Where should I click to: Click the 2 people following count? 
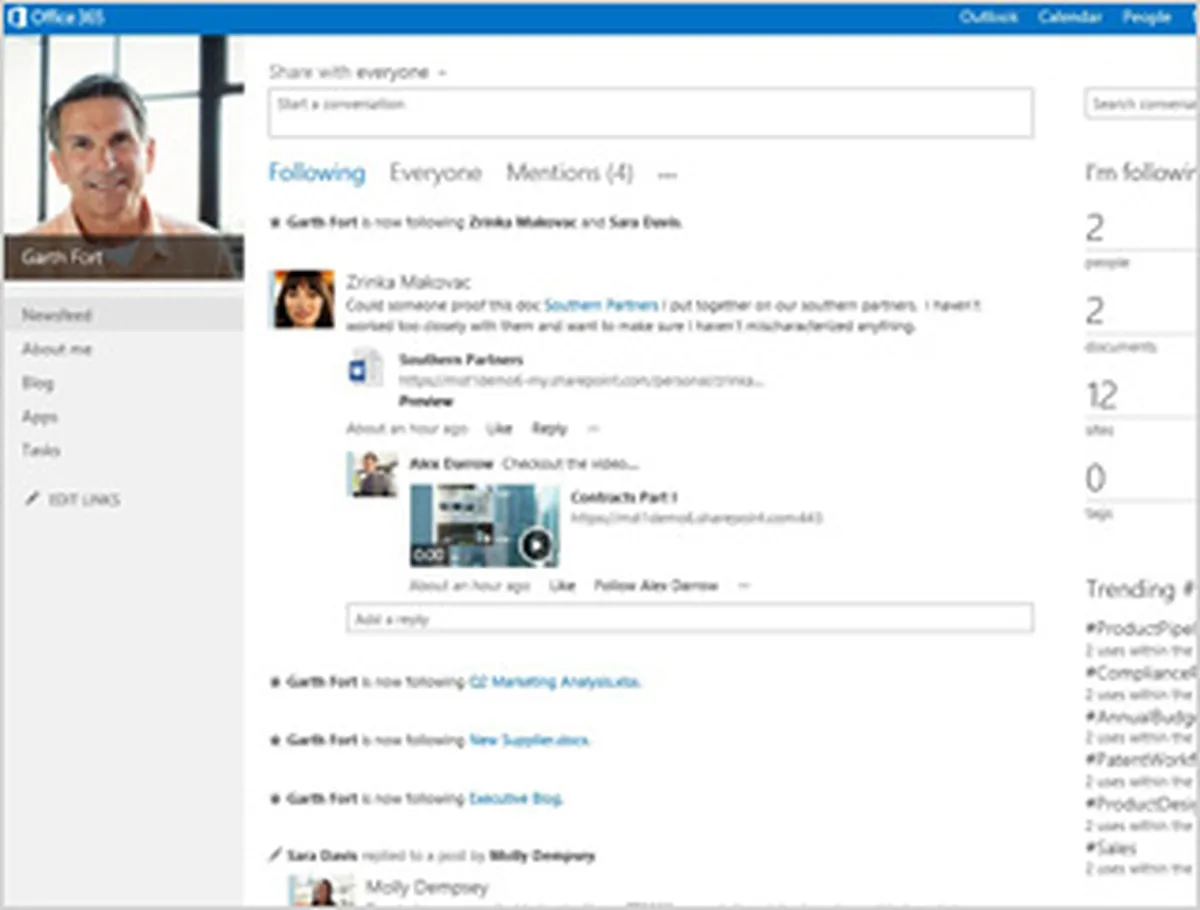point(1094,228)
